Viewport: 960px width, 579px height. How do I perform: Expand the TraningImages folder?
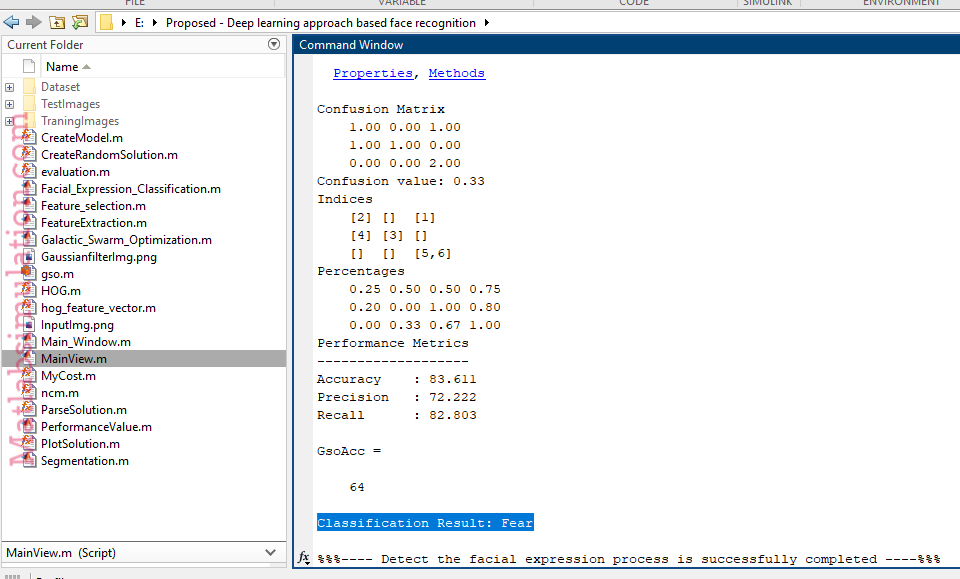pyautogui.click(x=9, y=121)
